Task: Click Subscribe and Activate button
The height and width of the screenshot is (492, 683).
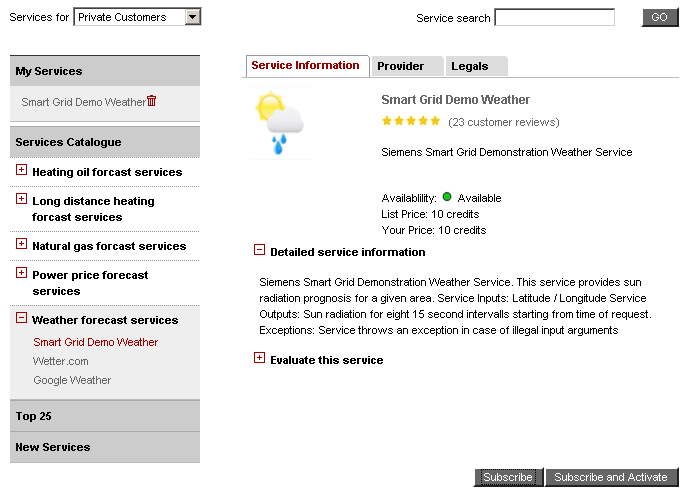Action: click(x=611, y=477)
